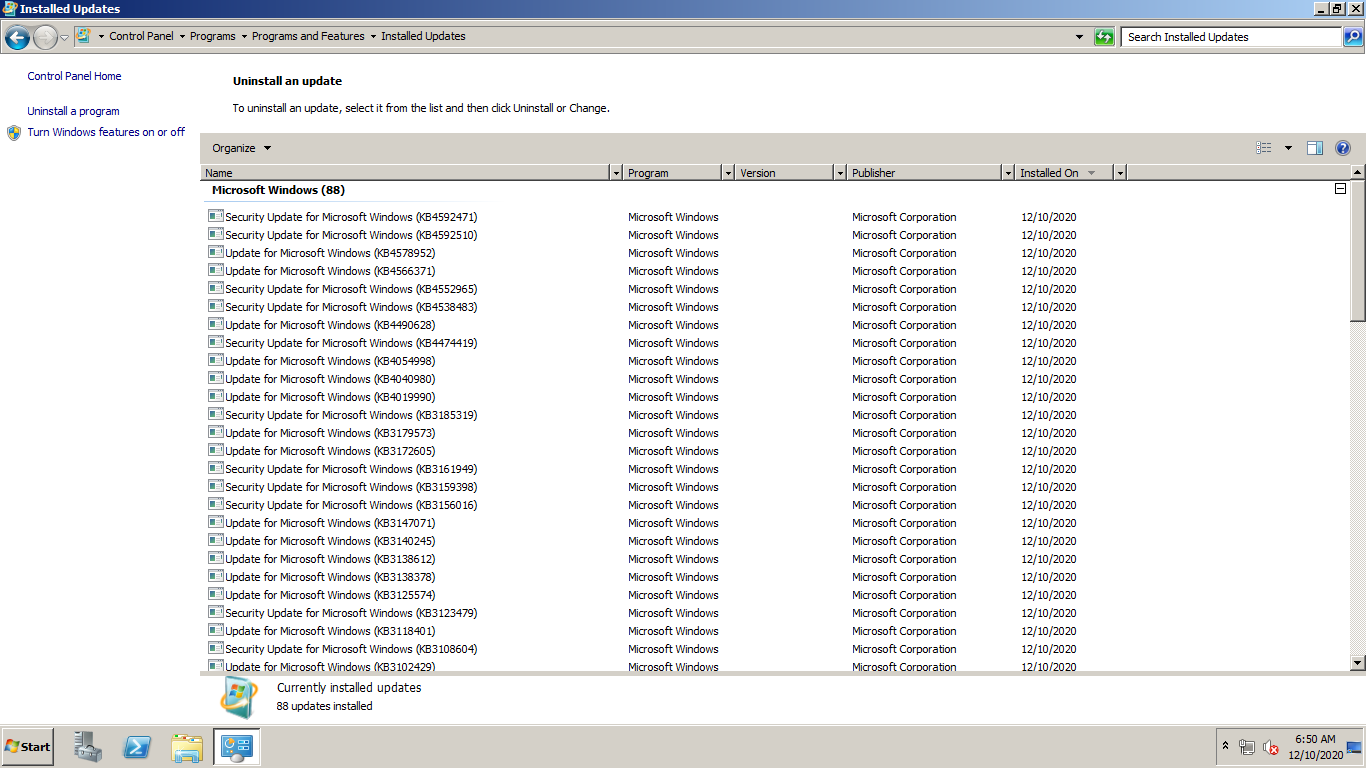Click the muted volume tray icon
Viewport: 1366px width, 768px height.
(1271, 747)
